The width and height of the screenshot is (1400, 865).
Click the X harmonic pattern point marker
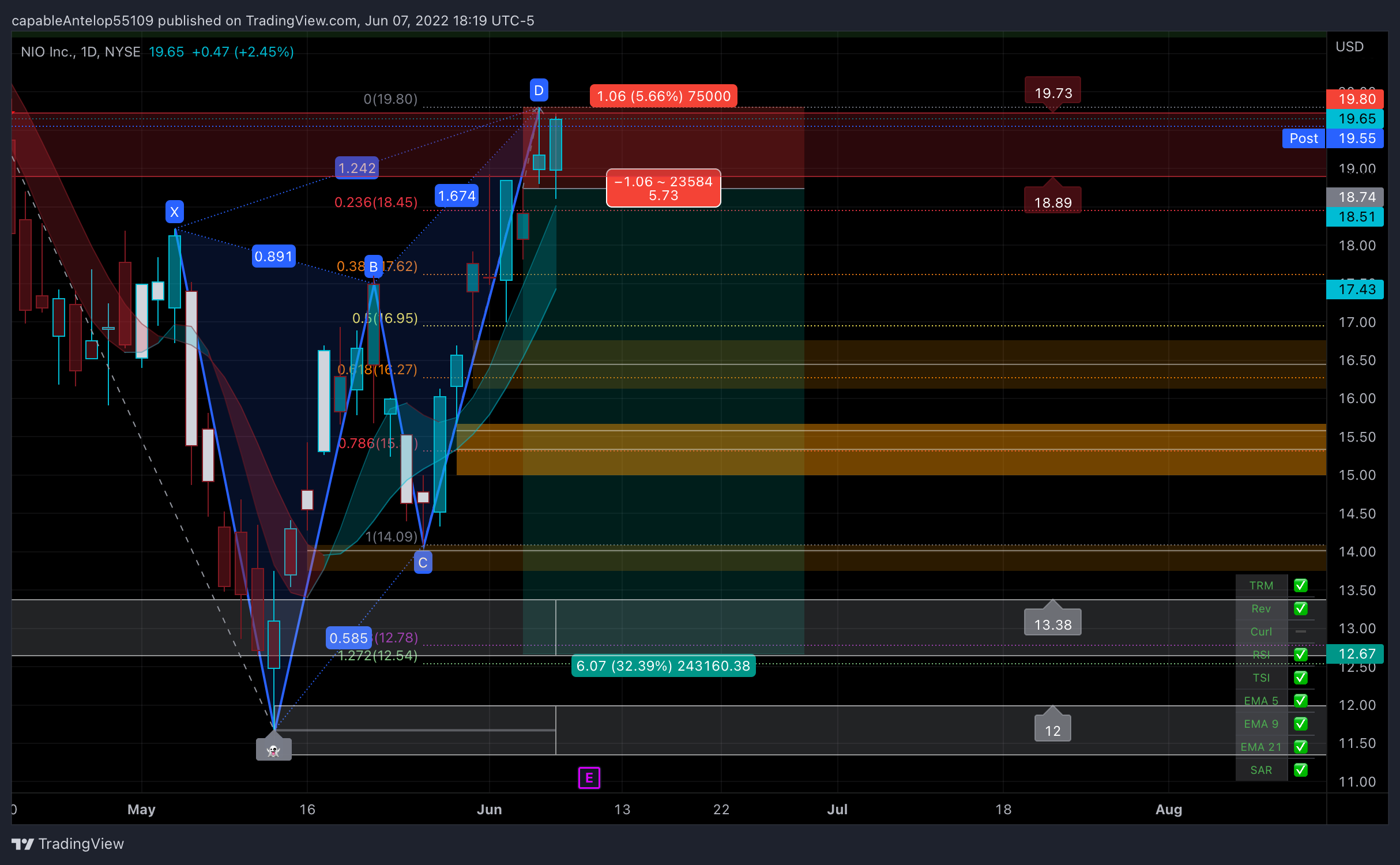(175, 212)
